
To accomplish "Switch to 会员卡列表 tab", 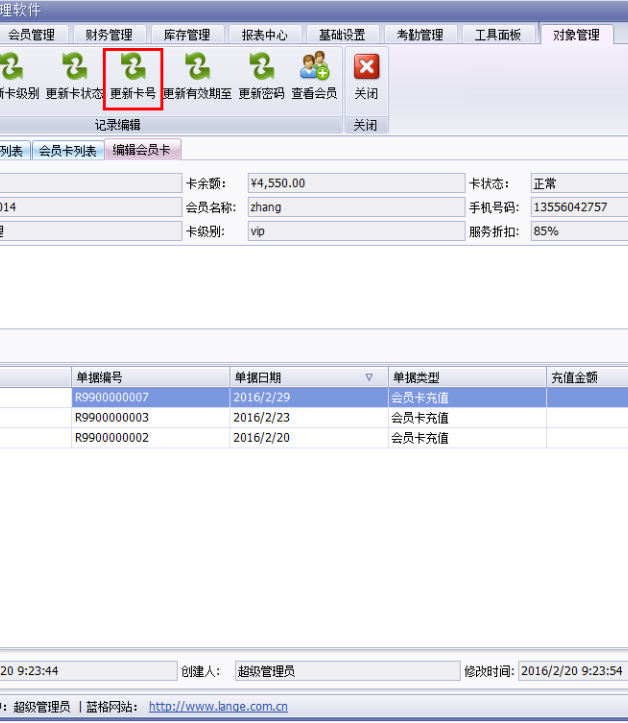I will coord(67,151).
